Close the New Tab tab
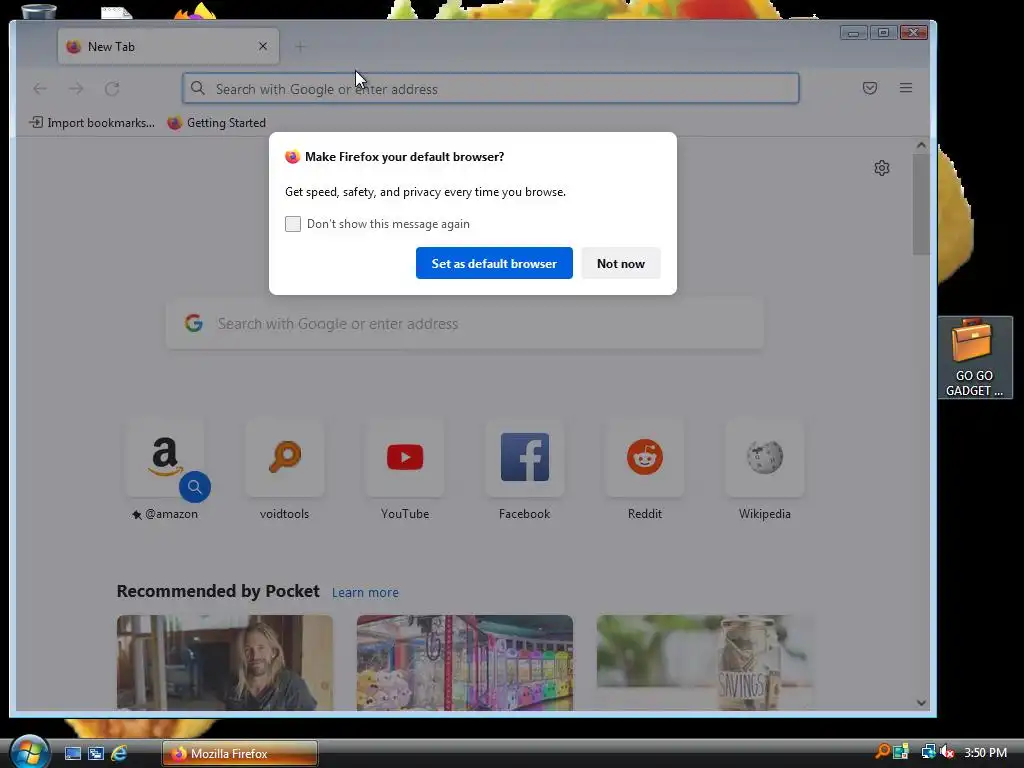Image resolution: width=1024 pixels, height=768 pixels. point(263,46)
